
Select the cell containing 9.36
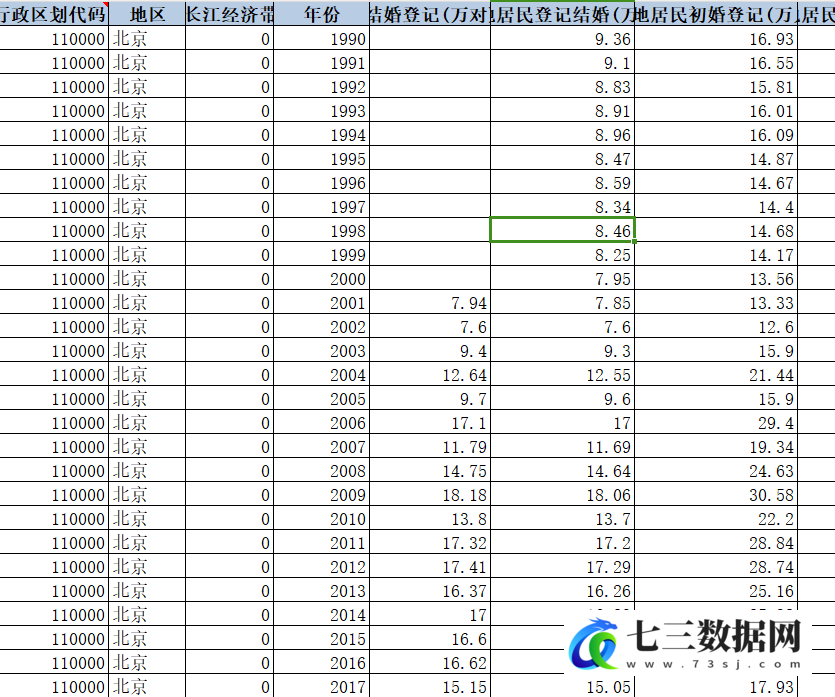coord(562,38)
